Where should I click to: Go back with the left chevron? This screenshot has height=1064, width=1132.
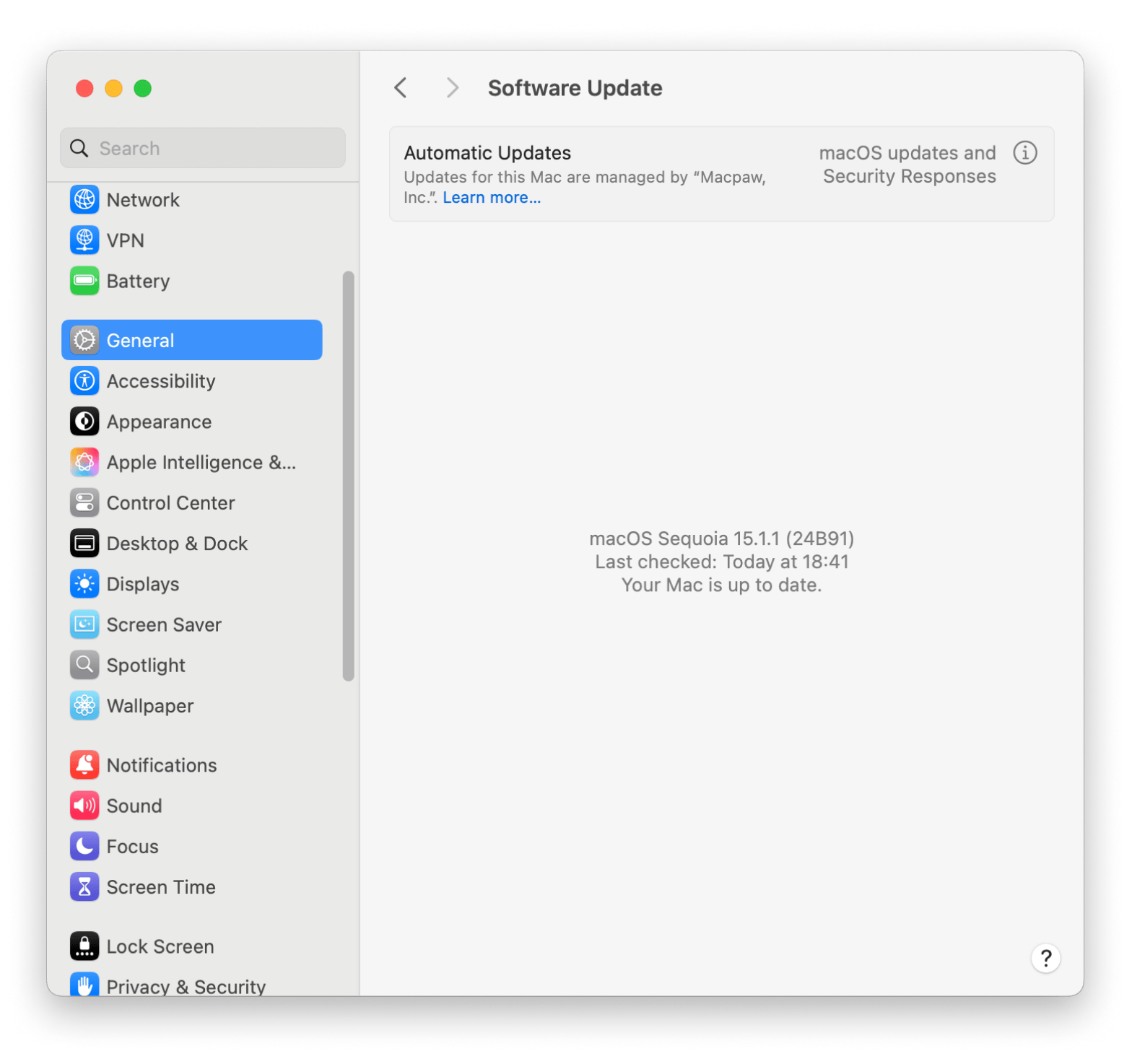click(401, 87)
